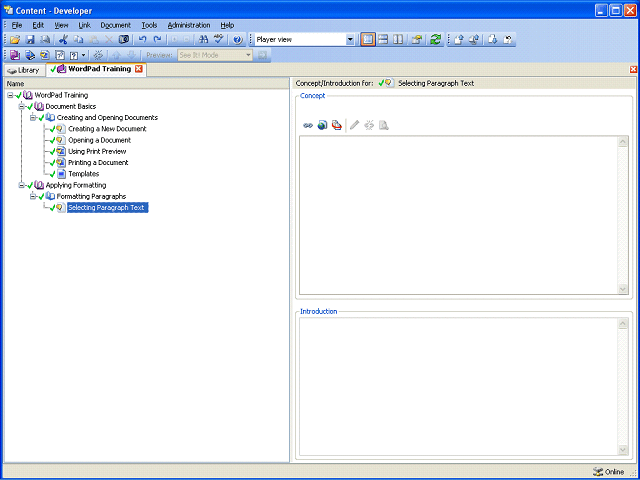Click the spell check ABC icon
The height and width of the screenshot is (480, 640).
coord(219,40)
